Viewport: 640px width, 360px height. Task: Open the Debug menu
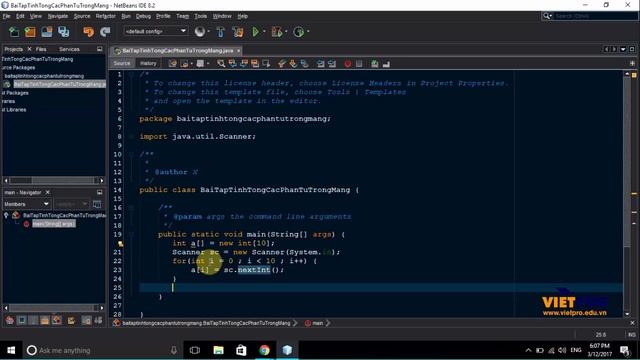coord(143,16)
